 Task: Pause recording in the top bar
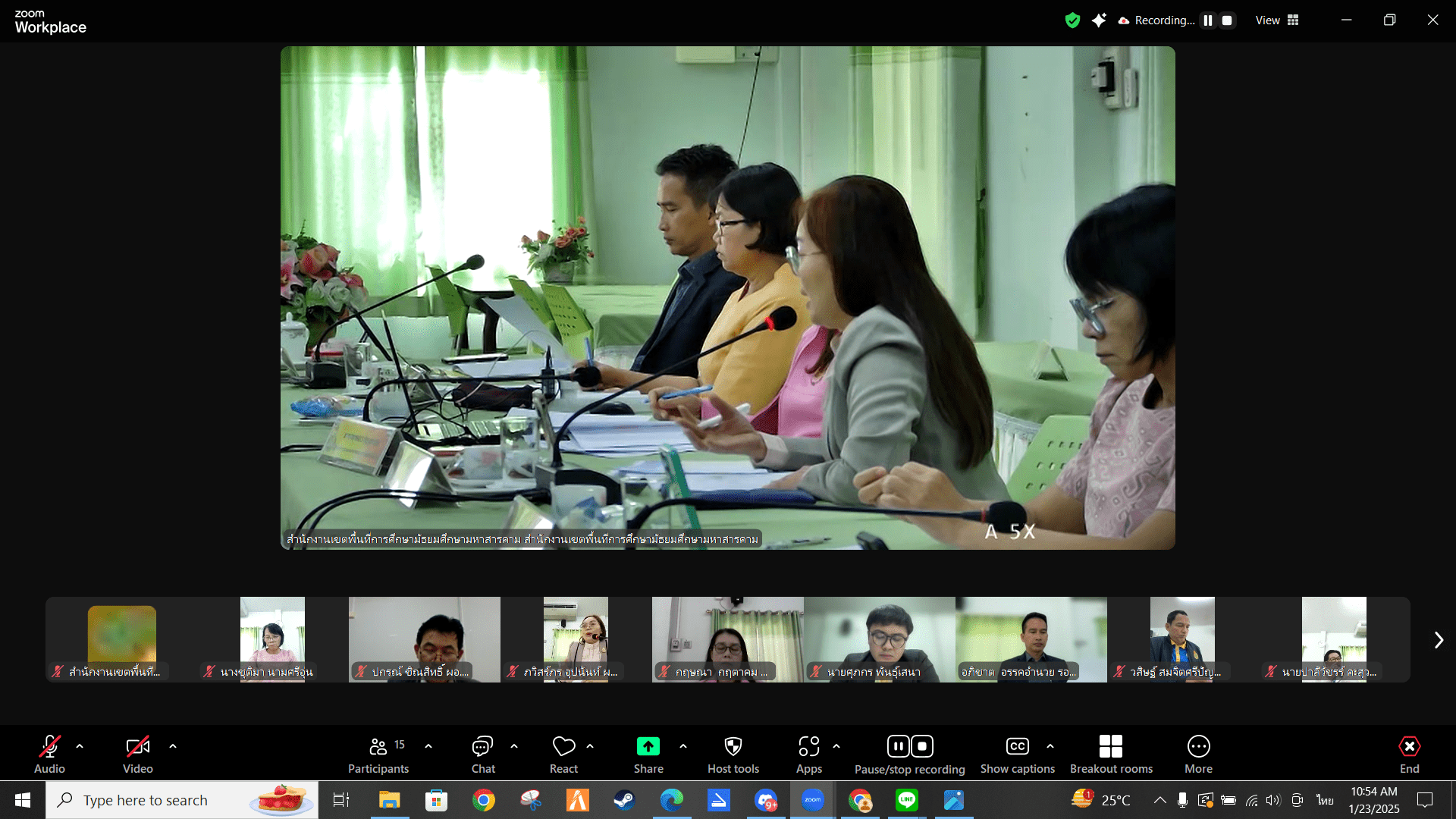pos(1208,20)
